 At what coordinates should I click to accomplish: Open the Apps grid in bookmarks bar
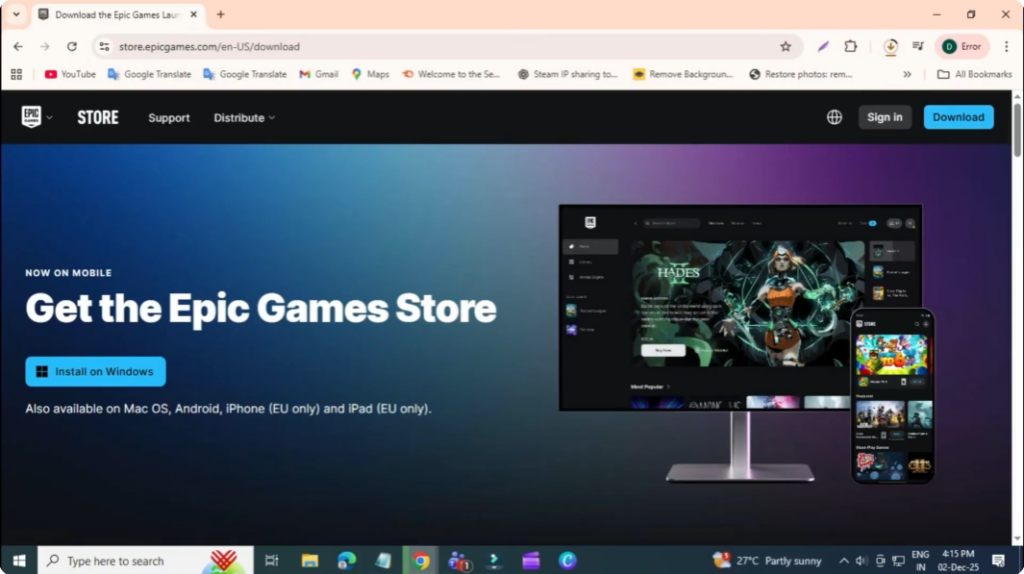pyautogui.click(x=16, y=74)
